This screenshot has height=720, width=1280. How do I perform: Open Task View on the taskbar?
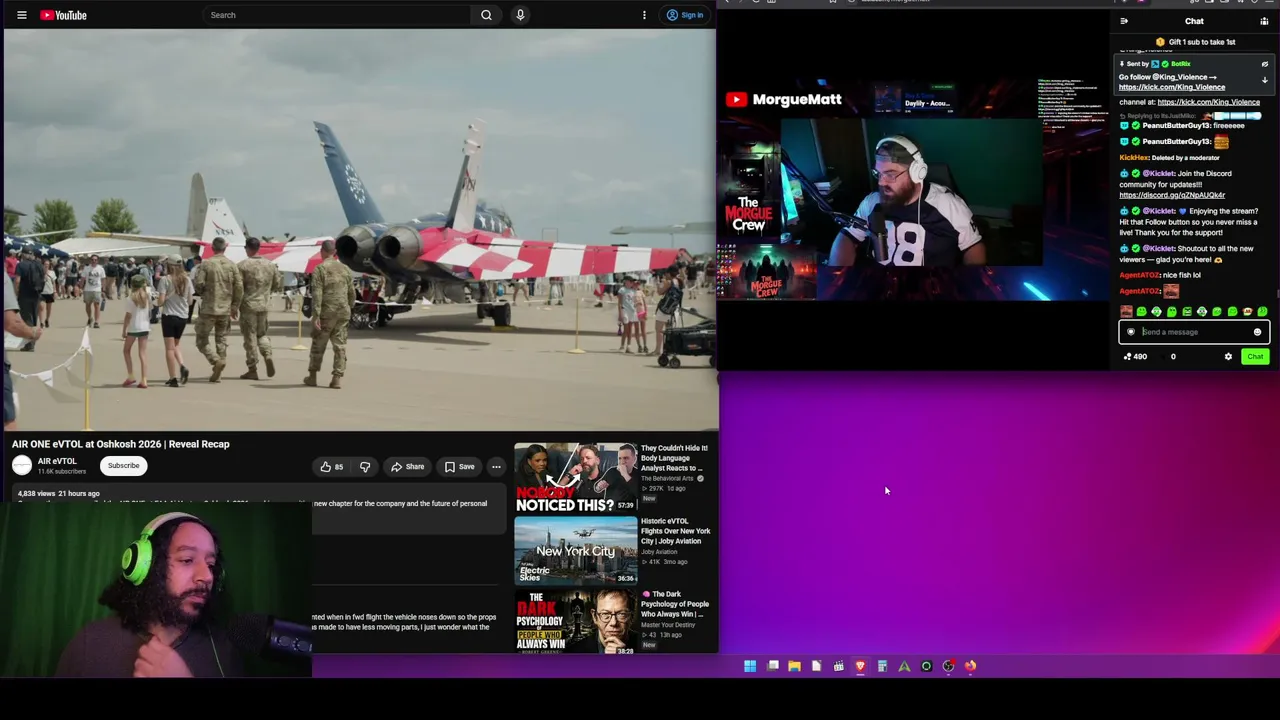click(772, 666)
